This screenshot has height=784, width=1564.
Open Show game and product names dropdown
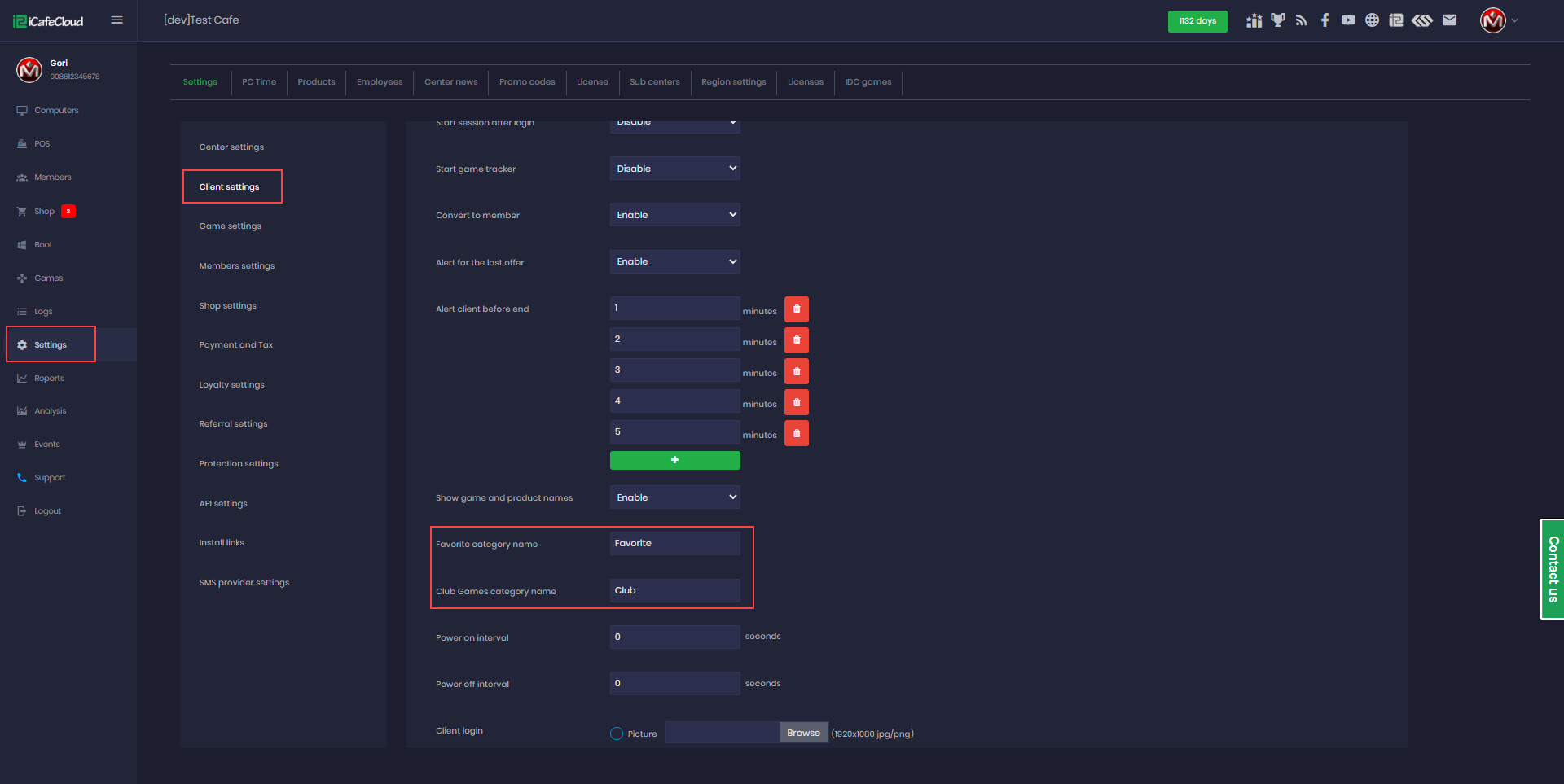[674, 497]
